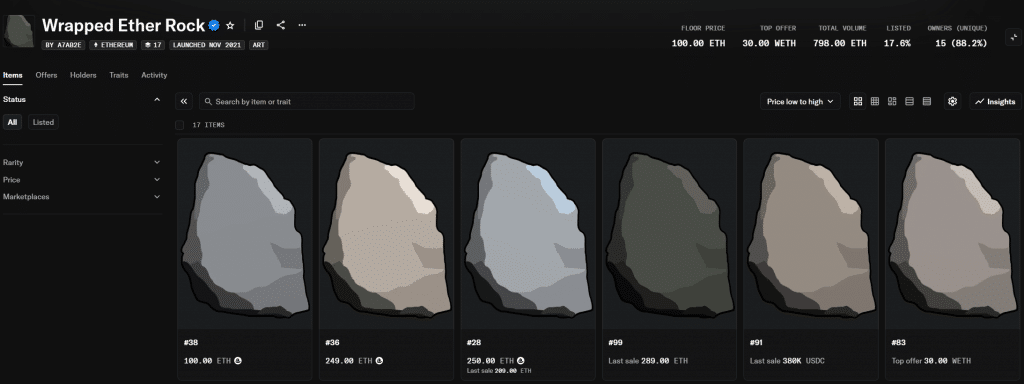This screenshot has height=384, width=1024.
Task: Select the Listed status filter
Action: tap(43, 122)
